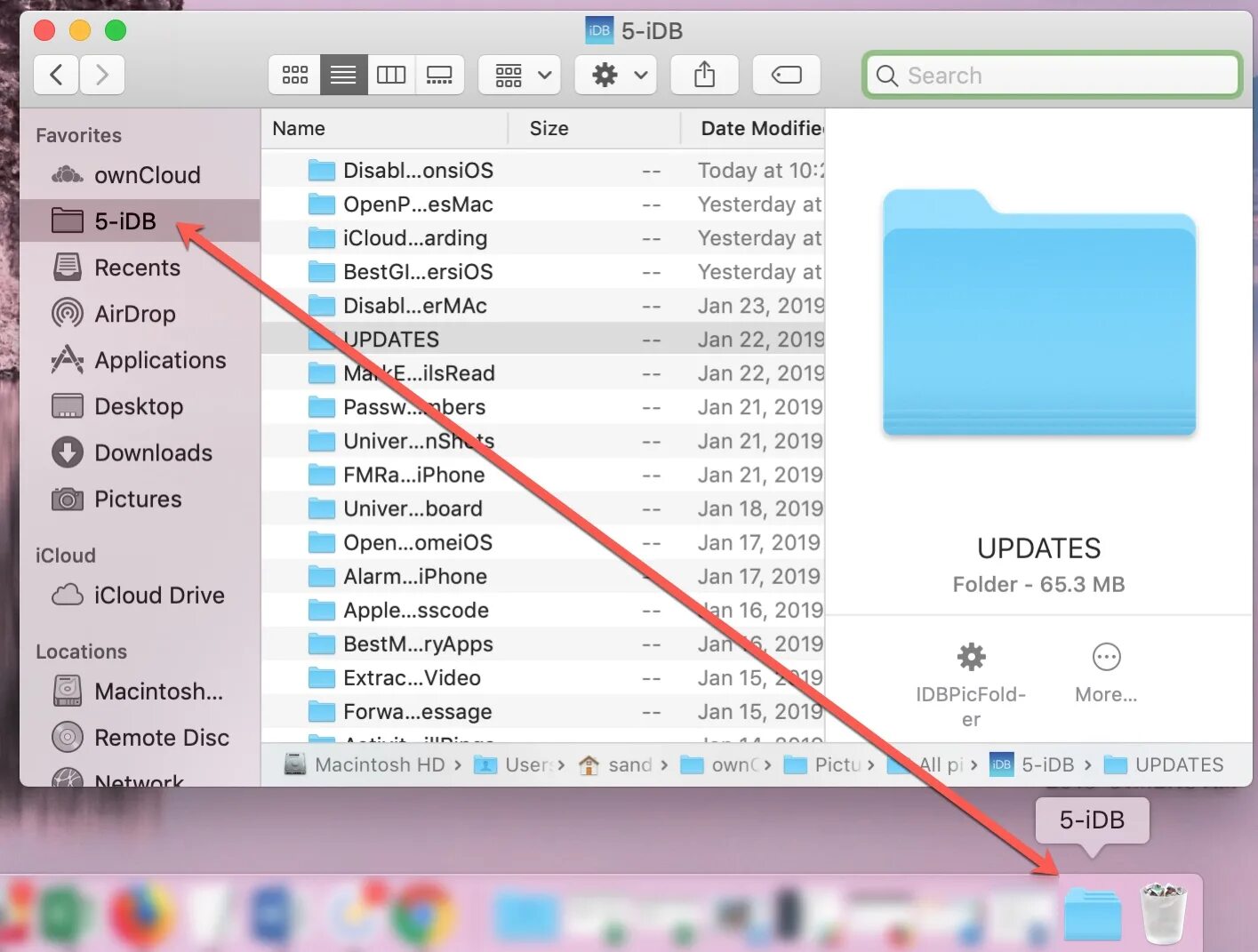Run the IDBPicFolder quick action
The width and height of the screenshot is (1258, 952).
point(971,684)
